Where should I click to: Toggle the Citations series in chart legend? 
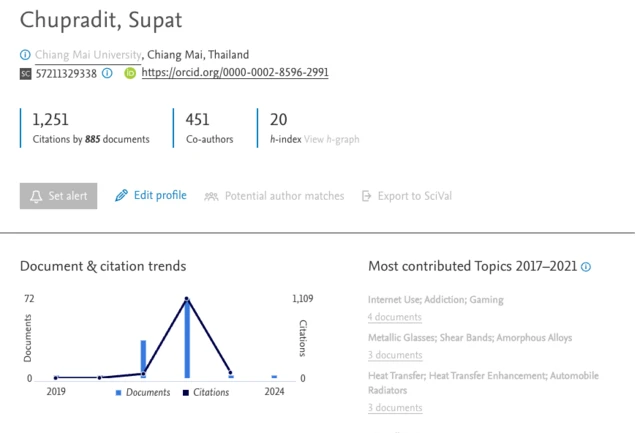tap(205, 393)
